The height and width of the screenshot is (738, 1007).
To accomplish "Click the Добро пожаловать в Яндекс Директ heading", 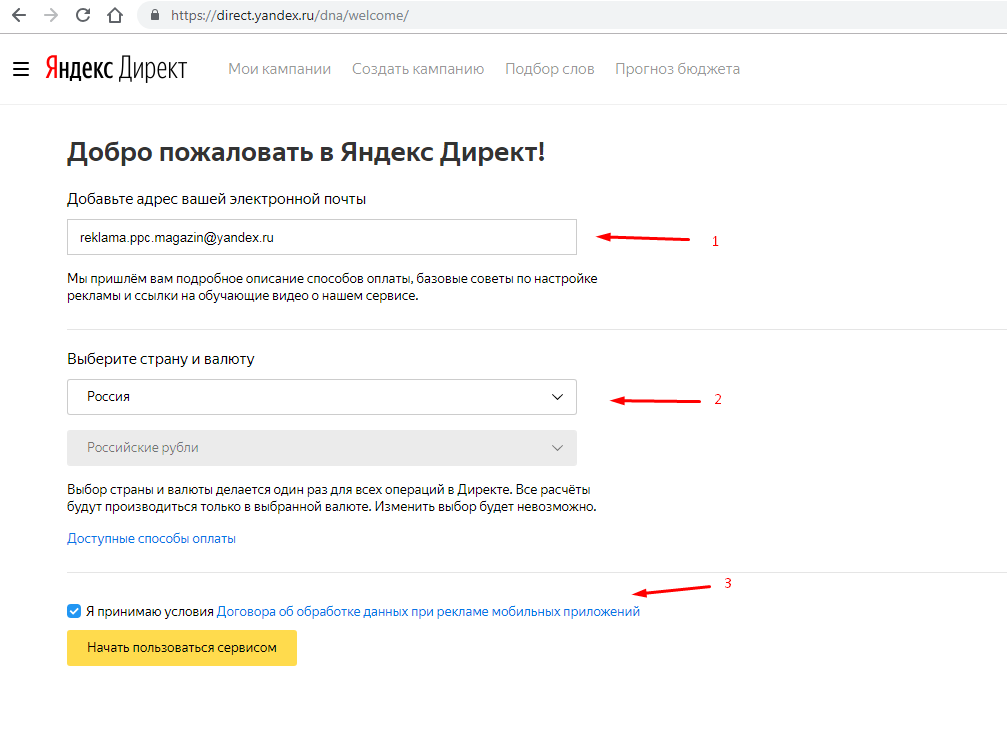I will point(306,152).
